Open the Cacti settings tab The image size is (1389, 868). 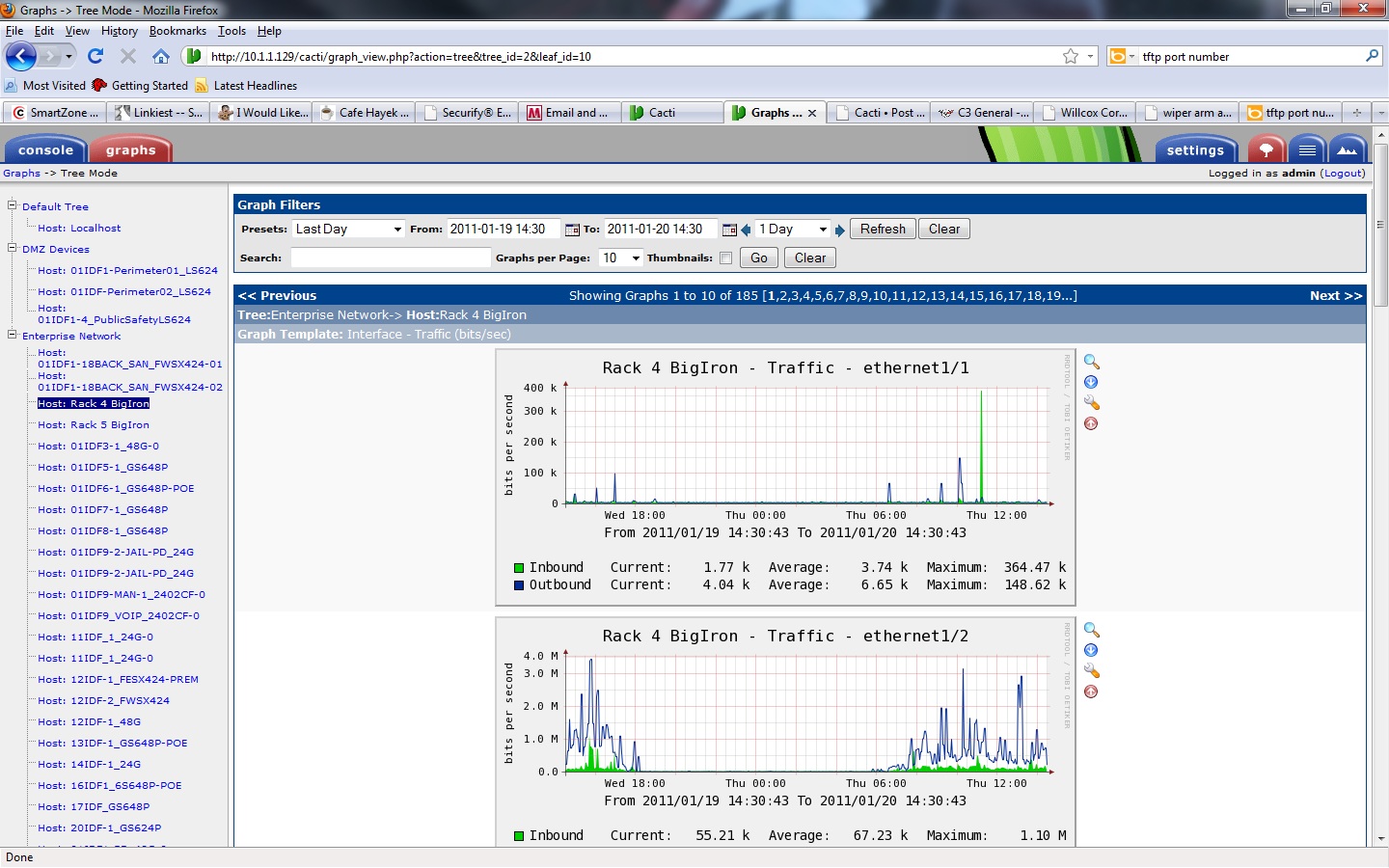click(1195, 149)
